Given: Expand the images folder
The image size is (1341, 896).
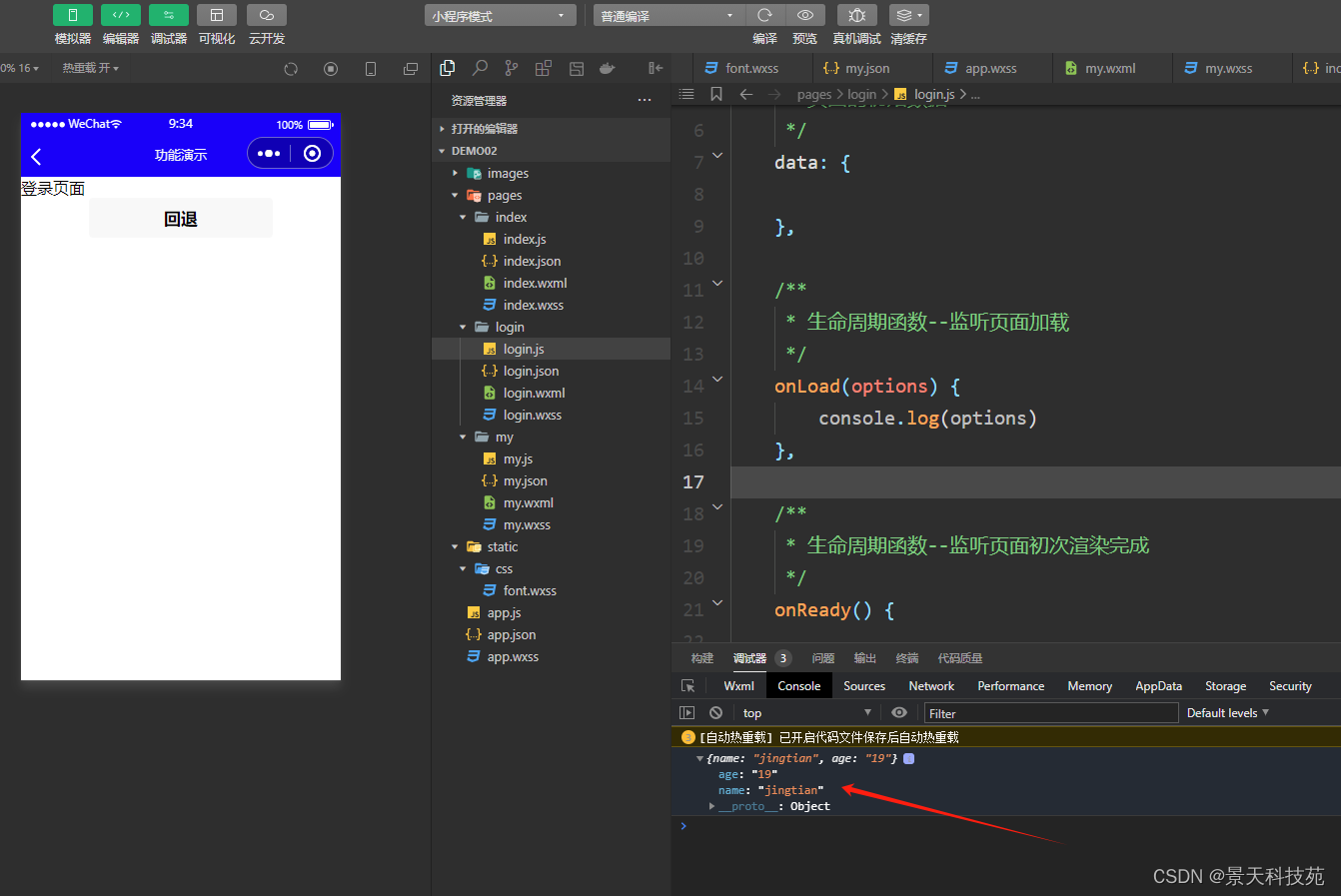Looking at the screenshot, I should 551,173.
